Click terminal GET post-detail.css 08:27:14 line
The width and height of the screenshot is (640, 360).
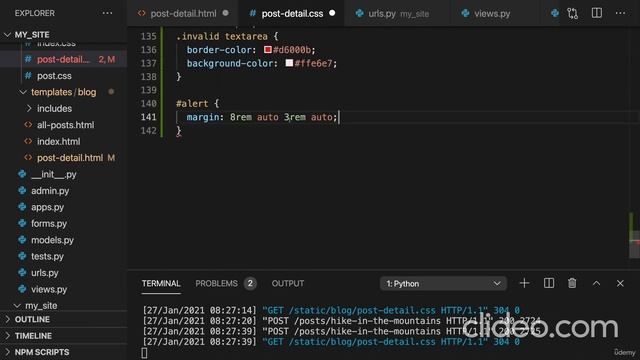point(331,310)
